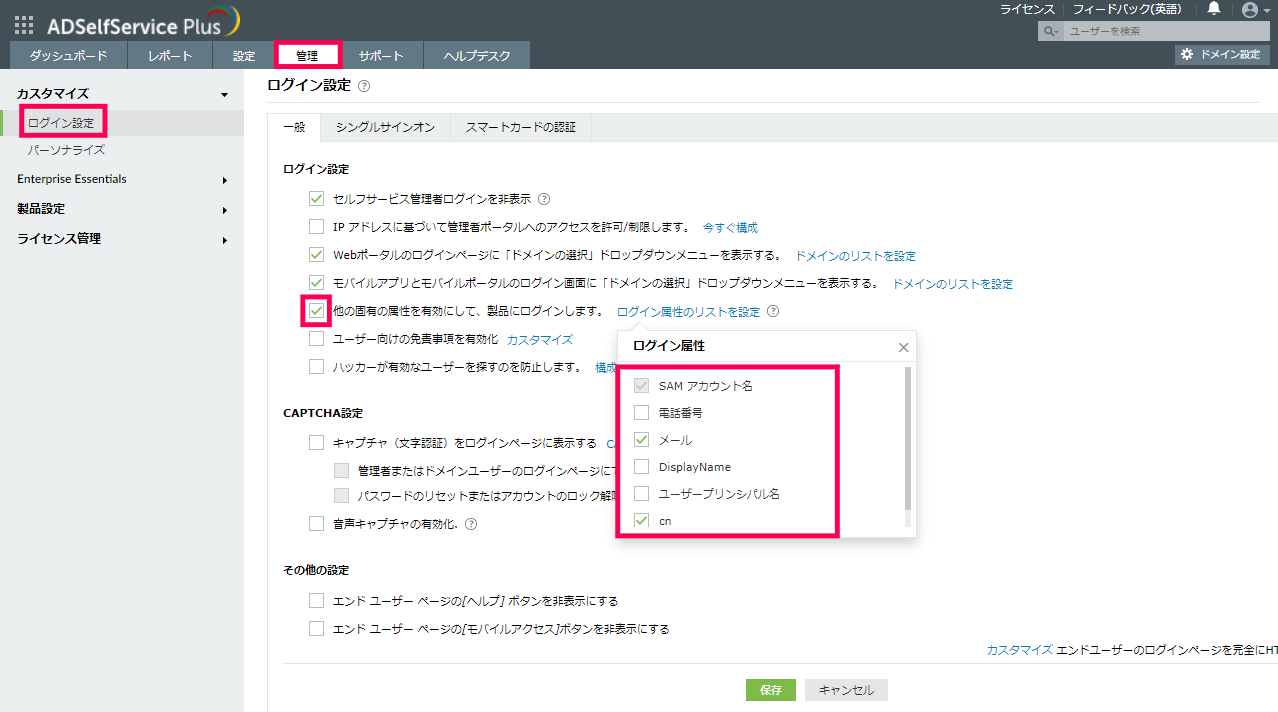Click カスタマイズ link beside 免責事項

tap(540, 340)
